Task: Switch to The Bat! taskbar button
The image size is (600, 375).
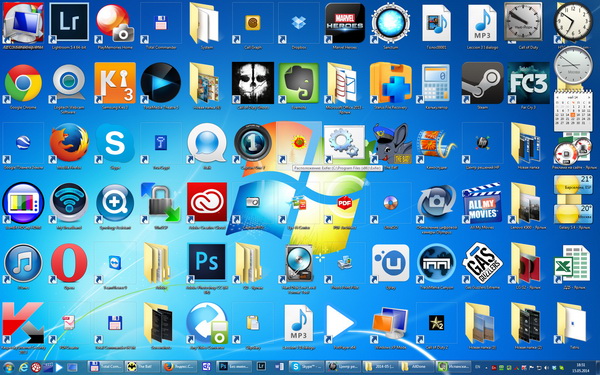Action: pos(142,367)
